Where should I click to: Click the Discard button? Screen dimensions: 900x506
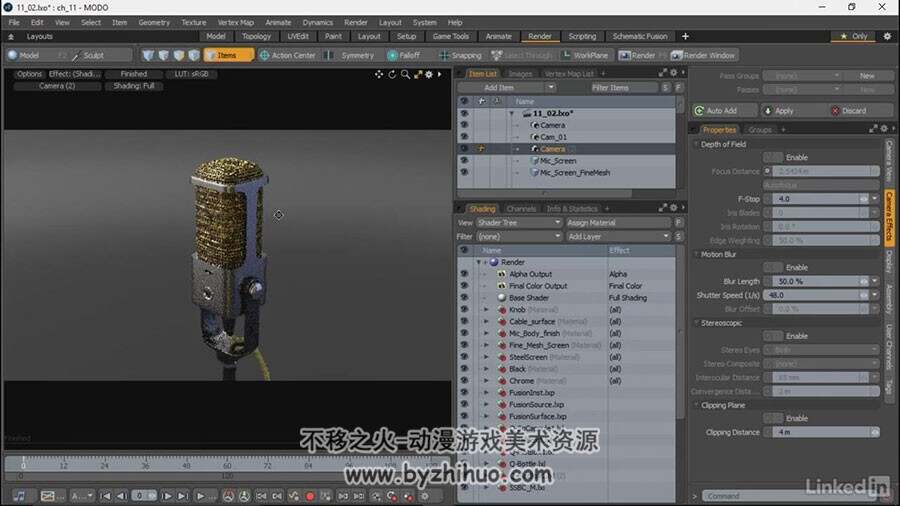tap(860, 111)
